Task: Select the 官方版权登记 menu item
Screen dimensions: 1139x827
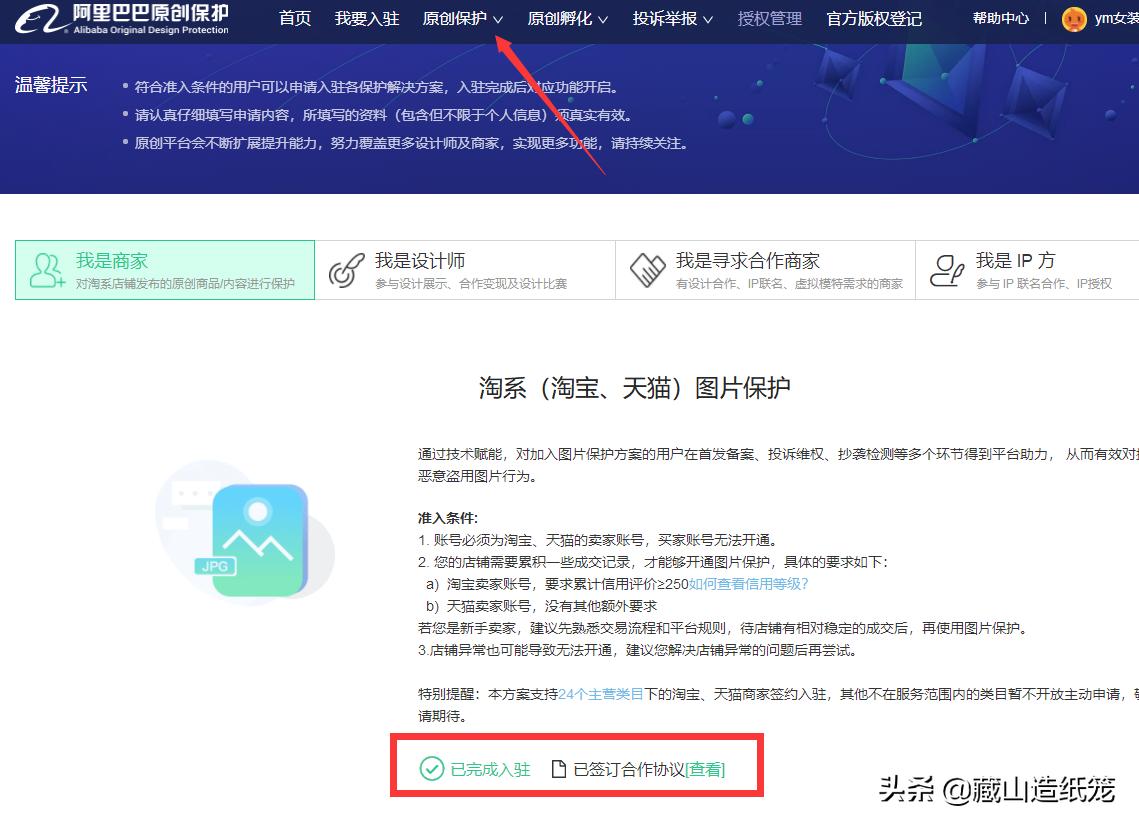Action: [874, 18]
